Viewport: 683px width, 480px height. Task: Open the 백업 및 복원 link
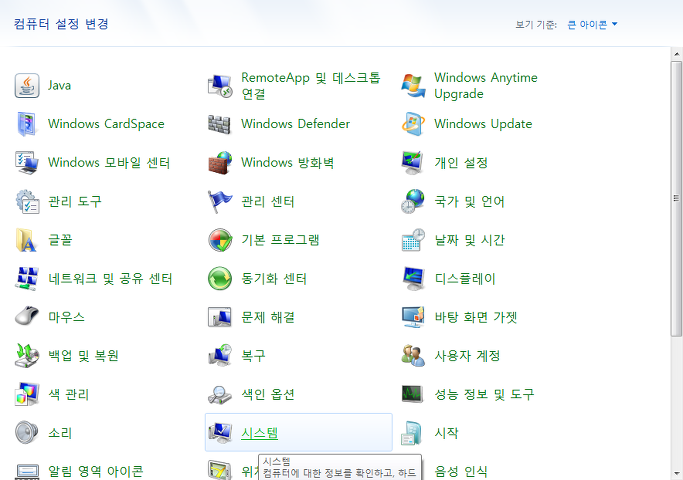83,356
